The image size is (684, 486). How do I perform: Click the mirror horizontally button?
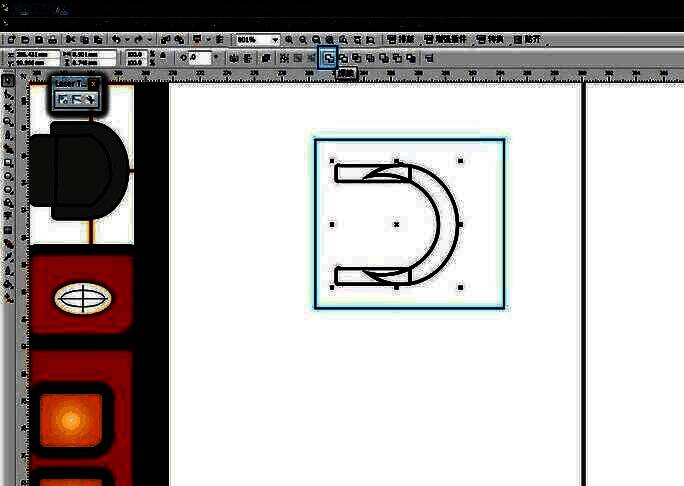click(x=232, y=58)
